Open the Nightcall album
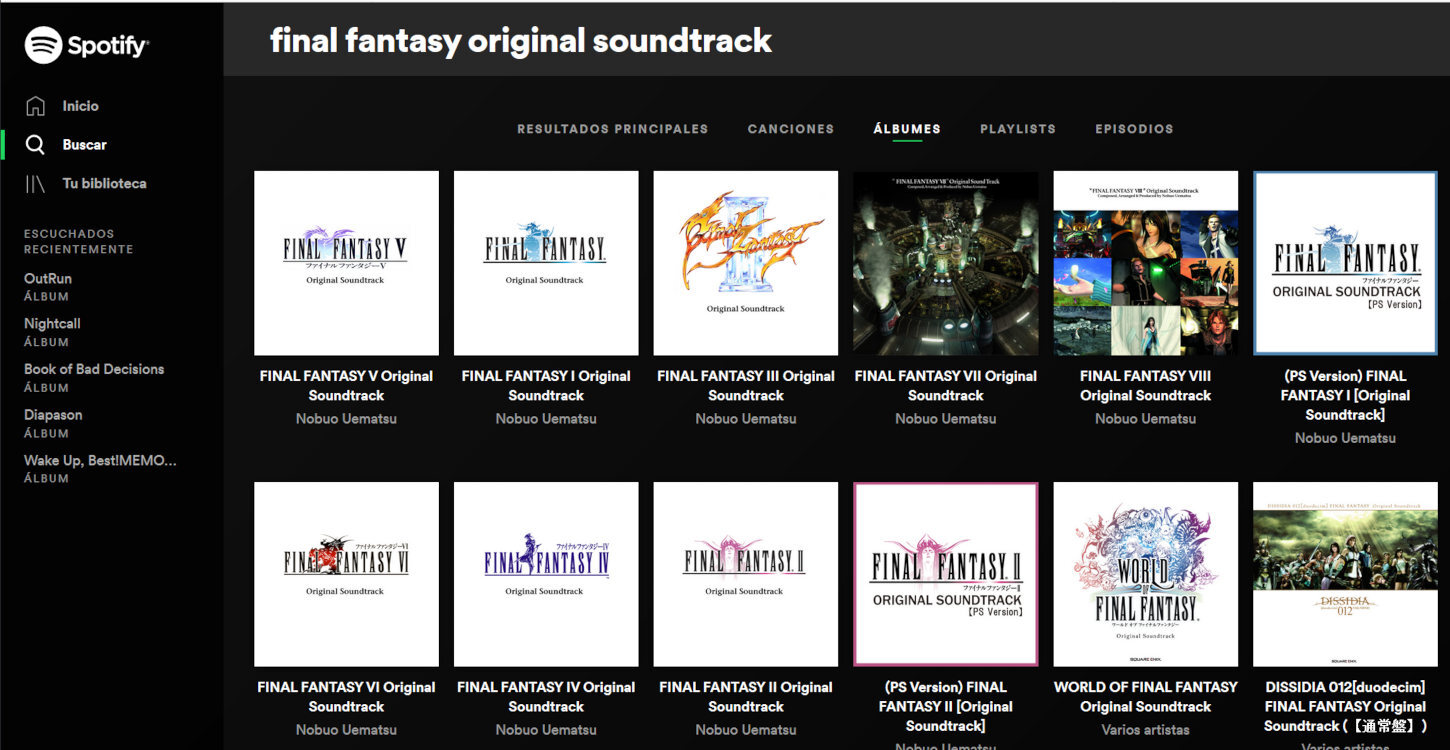 (52, 323)
